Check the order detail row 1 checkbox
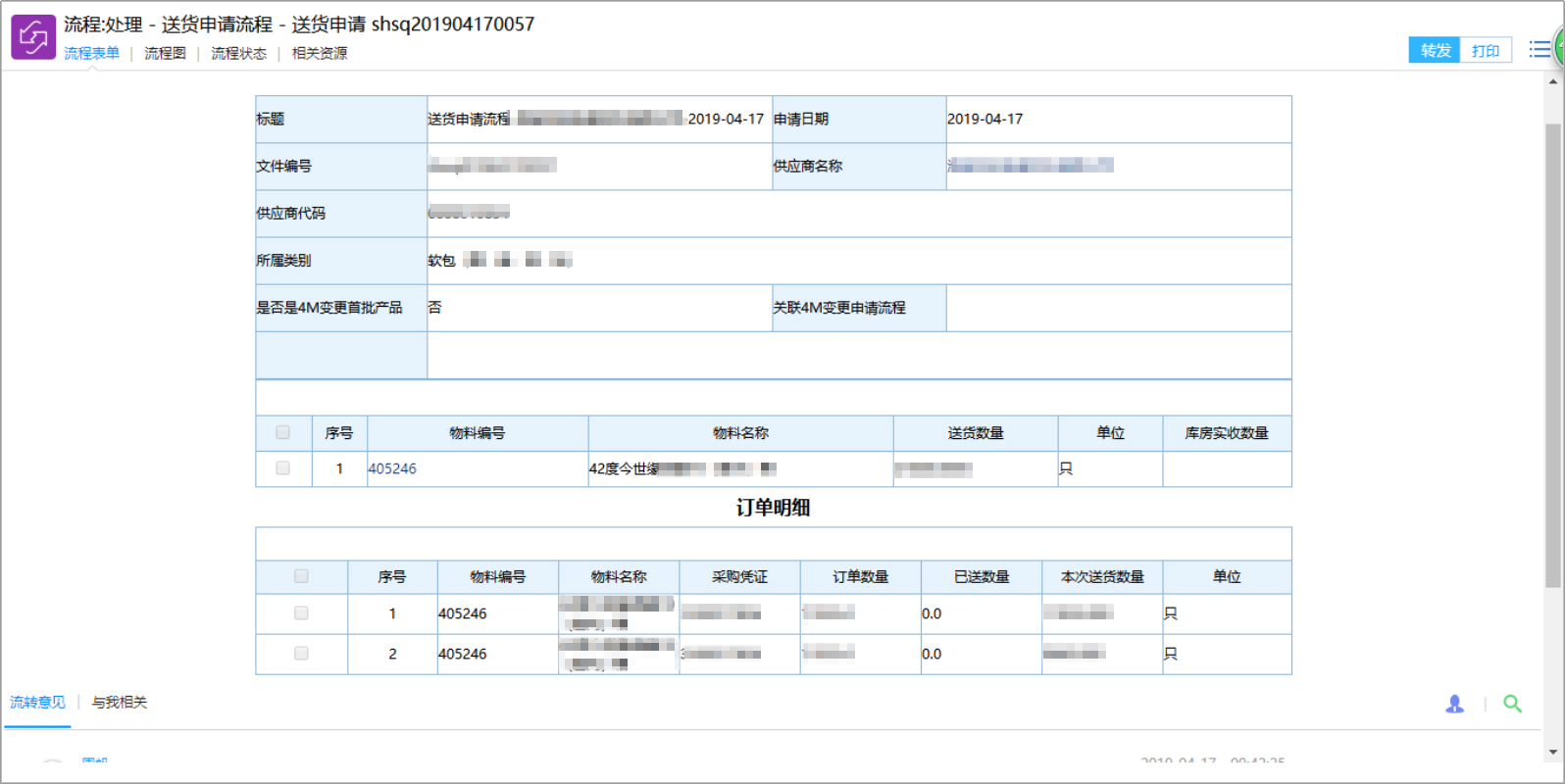Screen dimensions: 1565x784 tap(301, 613)
